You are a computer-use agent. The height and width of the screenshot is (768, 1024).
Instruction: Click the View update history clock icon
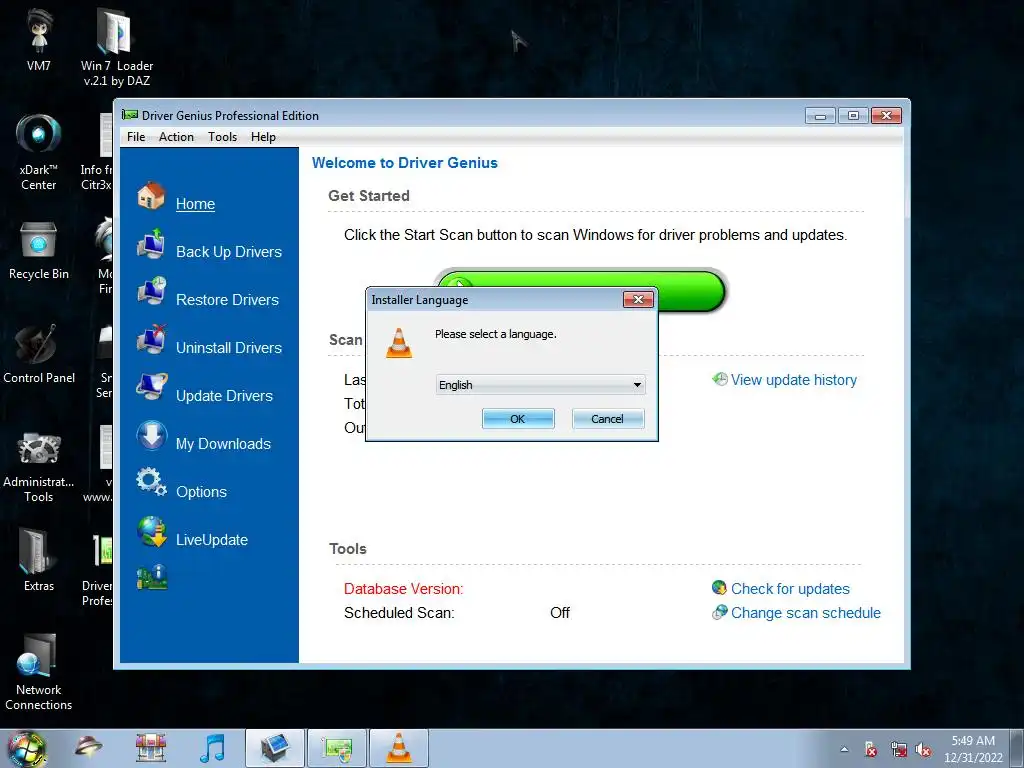pyautogui.click(x=720, y=379)
